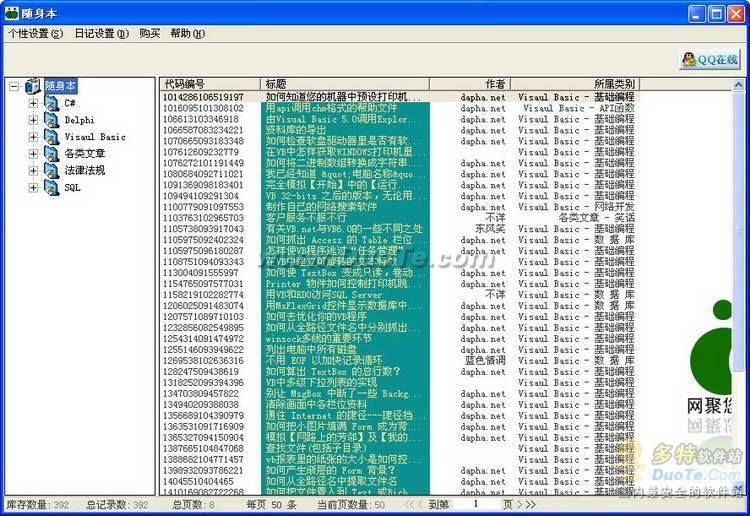
Task: Select title 资料库的导出
Action: 296,130
